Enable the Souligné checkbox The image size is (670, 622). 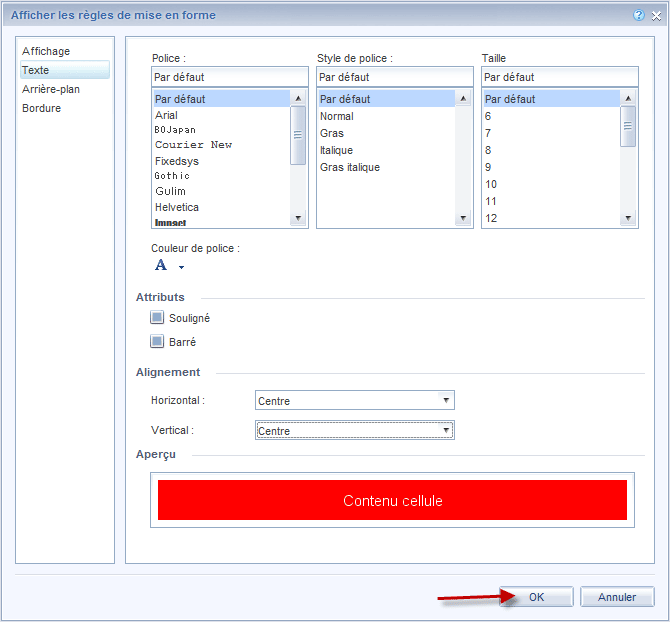(x=157, y=317)
